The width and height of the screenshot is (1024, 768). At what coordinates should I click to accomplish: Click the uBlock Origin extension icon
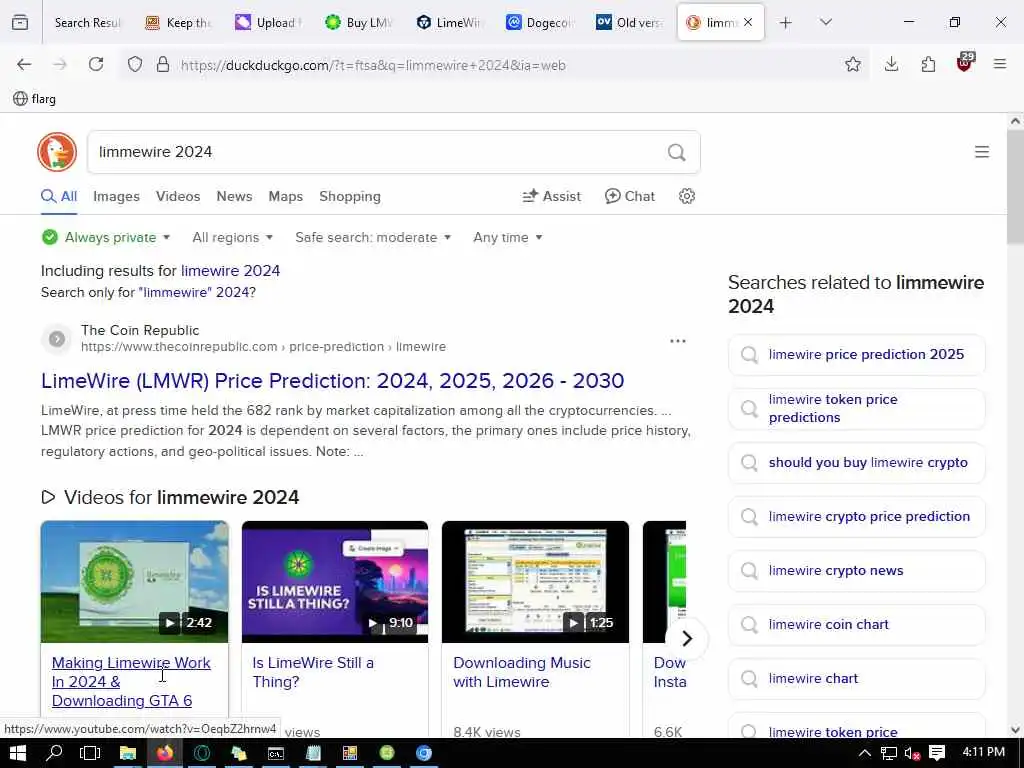coord(965,63)
